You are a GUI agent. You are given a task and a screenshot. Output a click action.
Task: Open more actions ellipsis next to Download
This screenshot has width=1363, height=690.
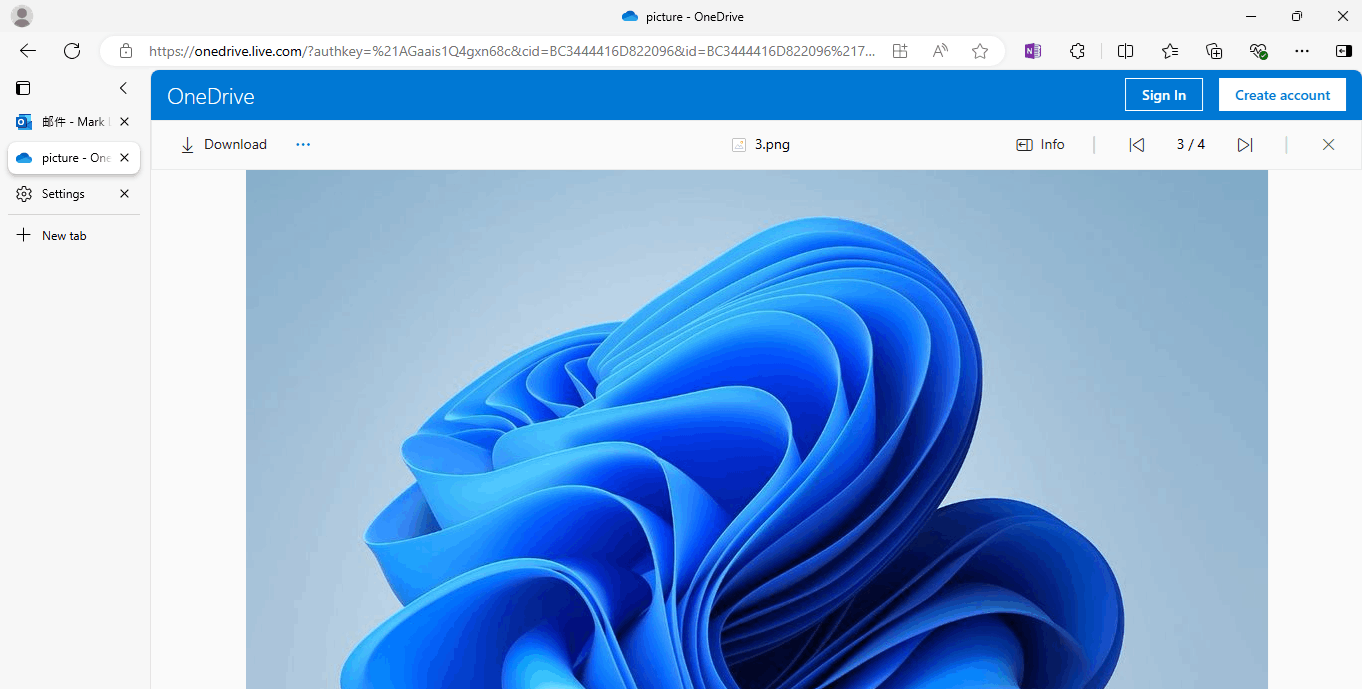pyautogui.click(x=303, y=145)
